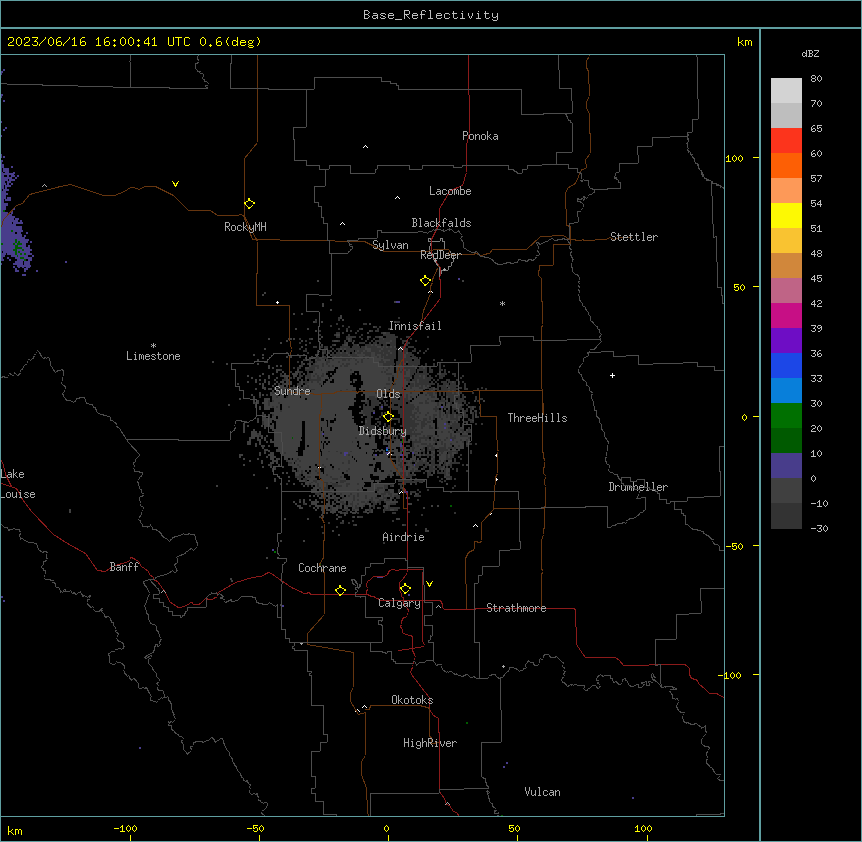Click the Stettler label
The height and width of the screenshot is (842, 862).
[634, 237]
